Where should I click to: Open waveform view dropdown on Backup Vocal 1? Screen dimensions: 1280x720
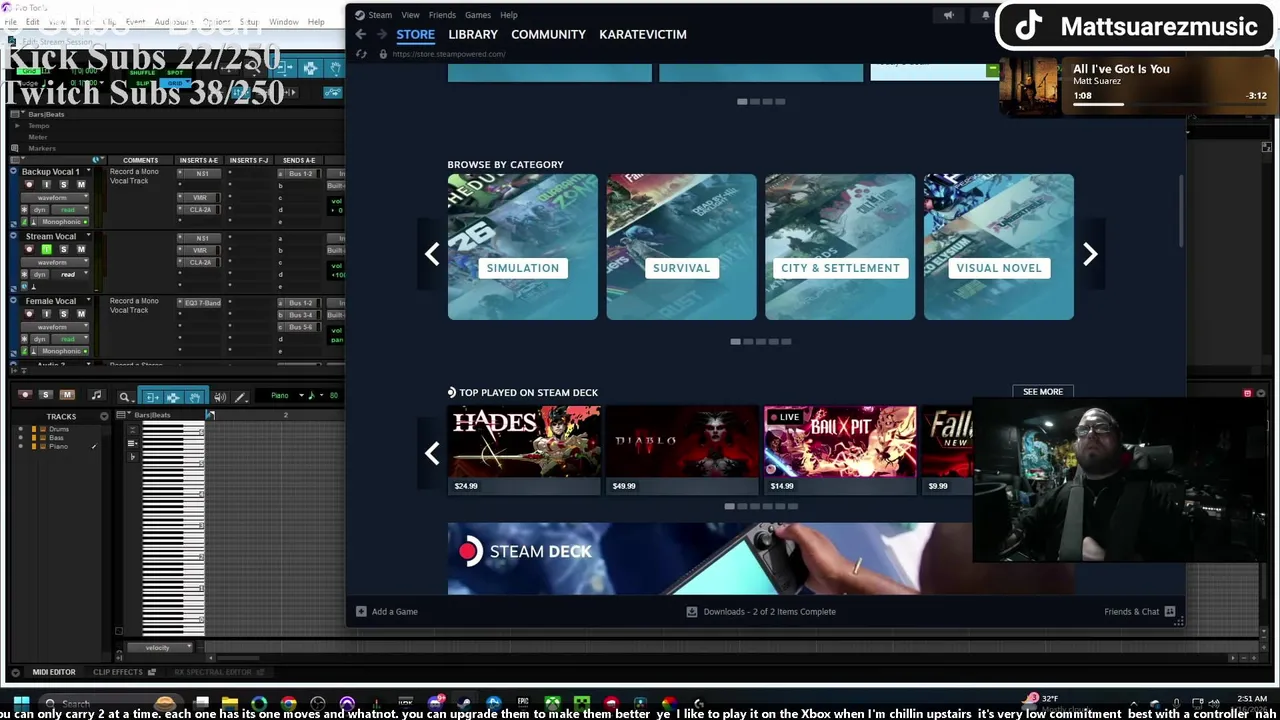point(55,198)
